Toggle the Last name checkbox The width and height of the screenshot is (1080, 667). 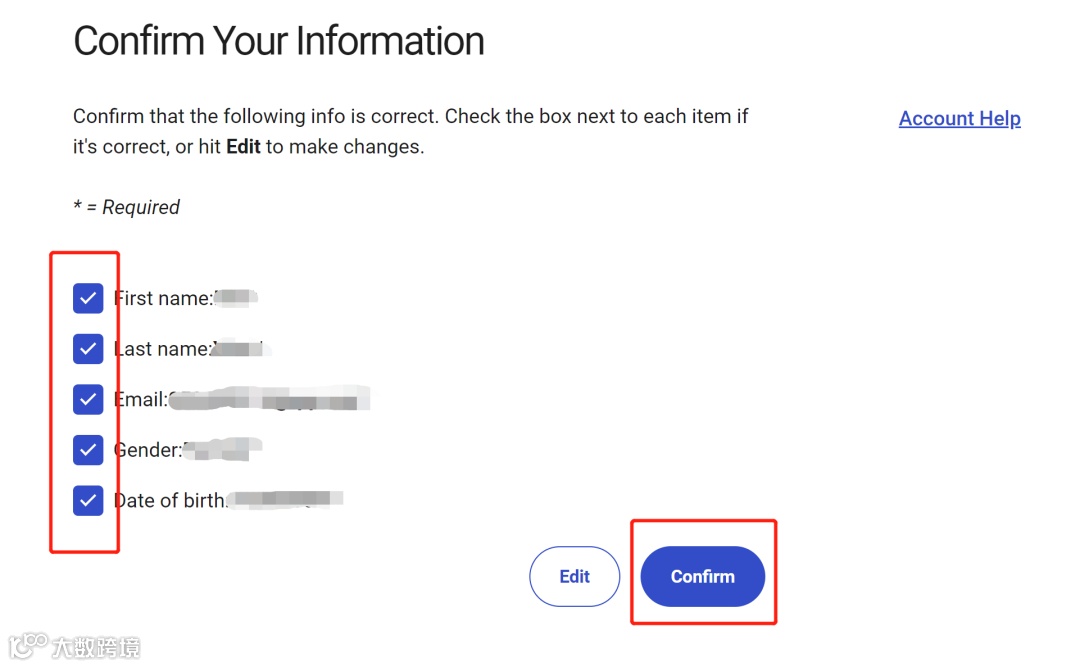coord(88,349)
